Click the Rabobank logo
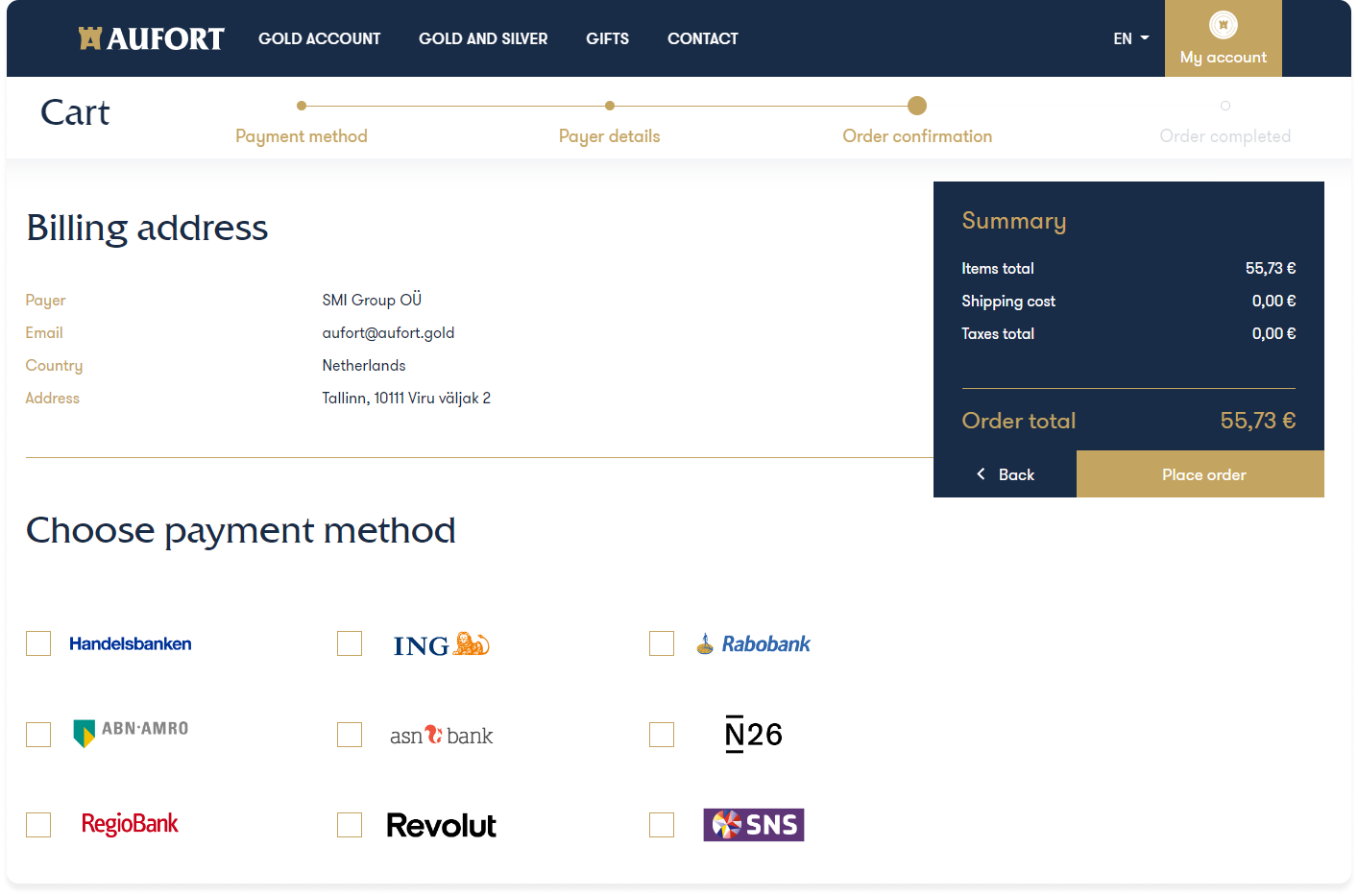 pyautogui.click(x=754, y=644)
